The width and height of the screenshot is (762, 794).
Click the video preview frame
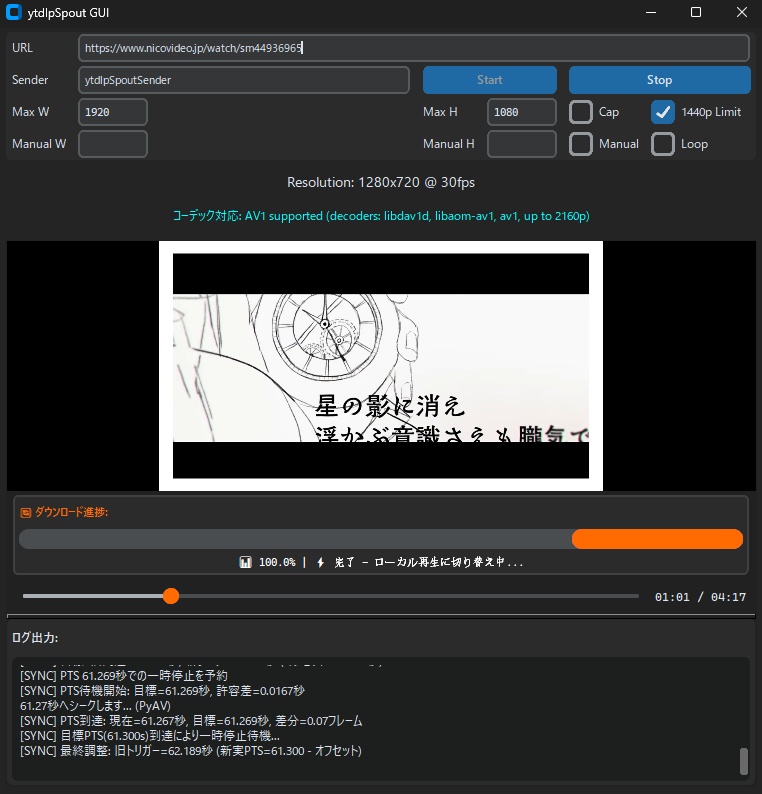(x=381, y=366)
